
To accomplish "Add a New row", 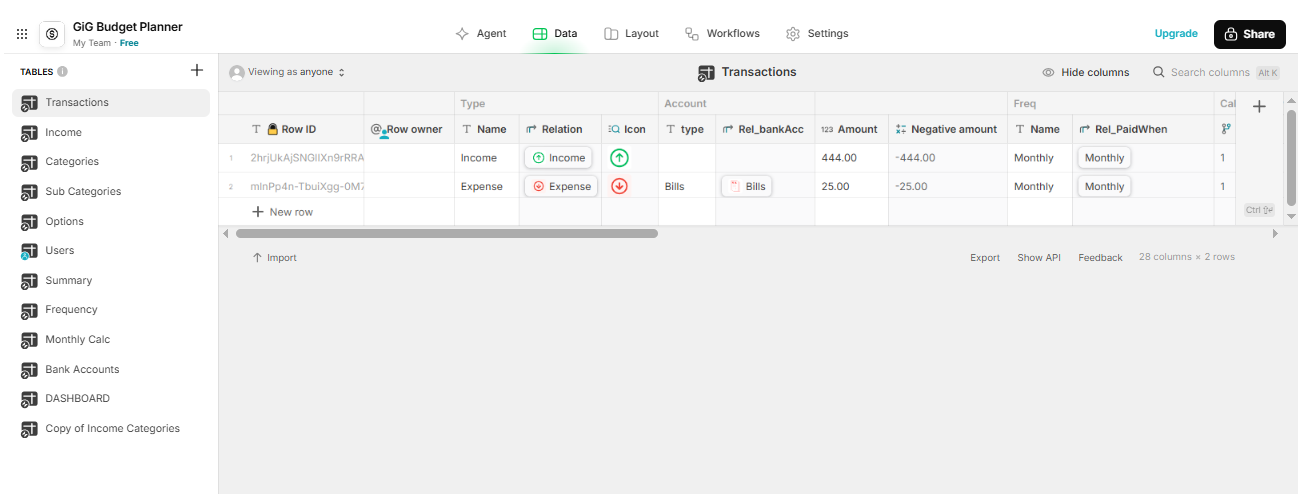I will coord(283,212).
